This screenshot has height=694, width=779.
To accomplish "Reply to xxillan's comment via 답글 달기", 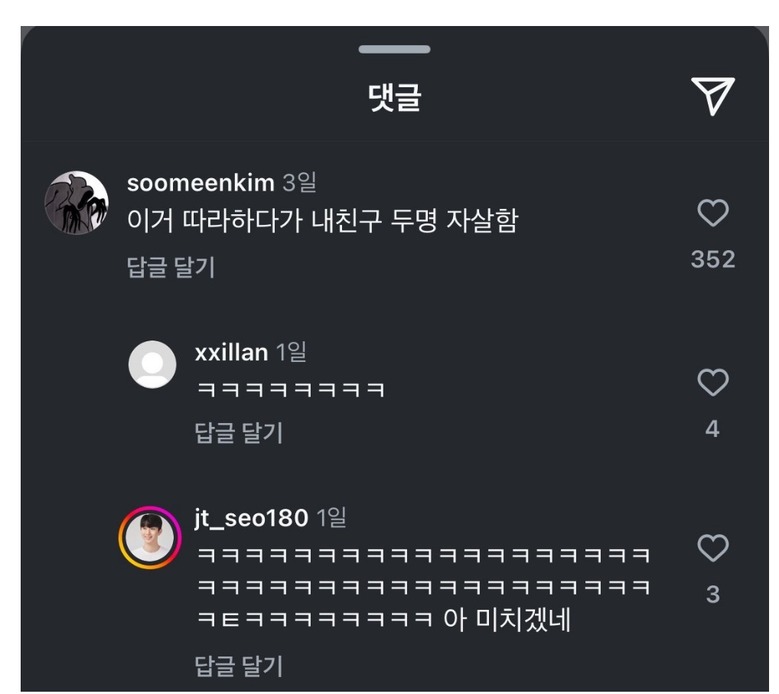I will click(x=238, y=432).
